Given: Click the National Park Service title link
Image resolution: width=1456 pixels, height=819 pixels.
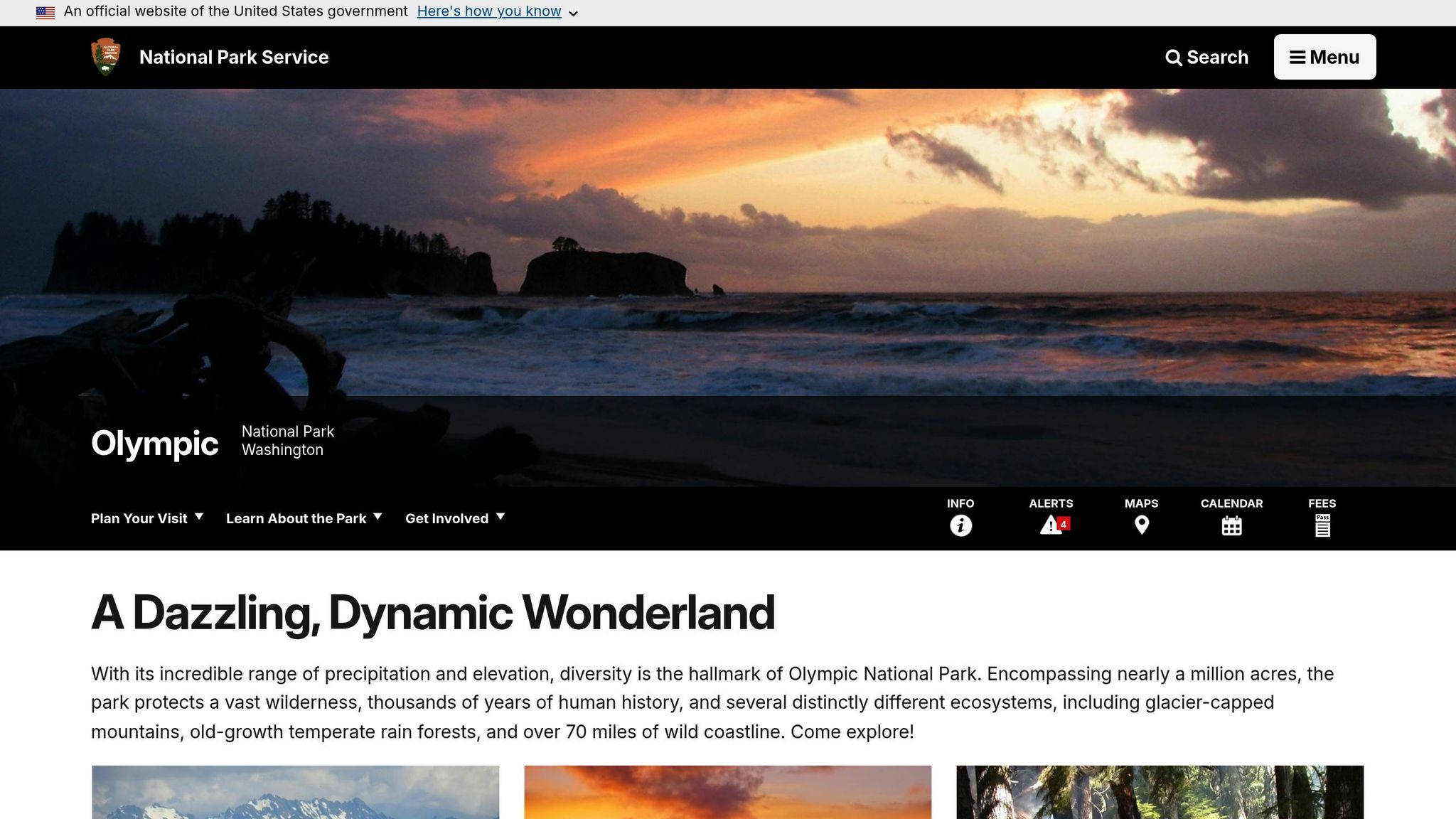Looking at the screenshot, I should [x=234, y=58].
